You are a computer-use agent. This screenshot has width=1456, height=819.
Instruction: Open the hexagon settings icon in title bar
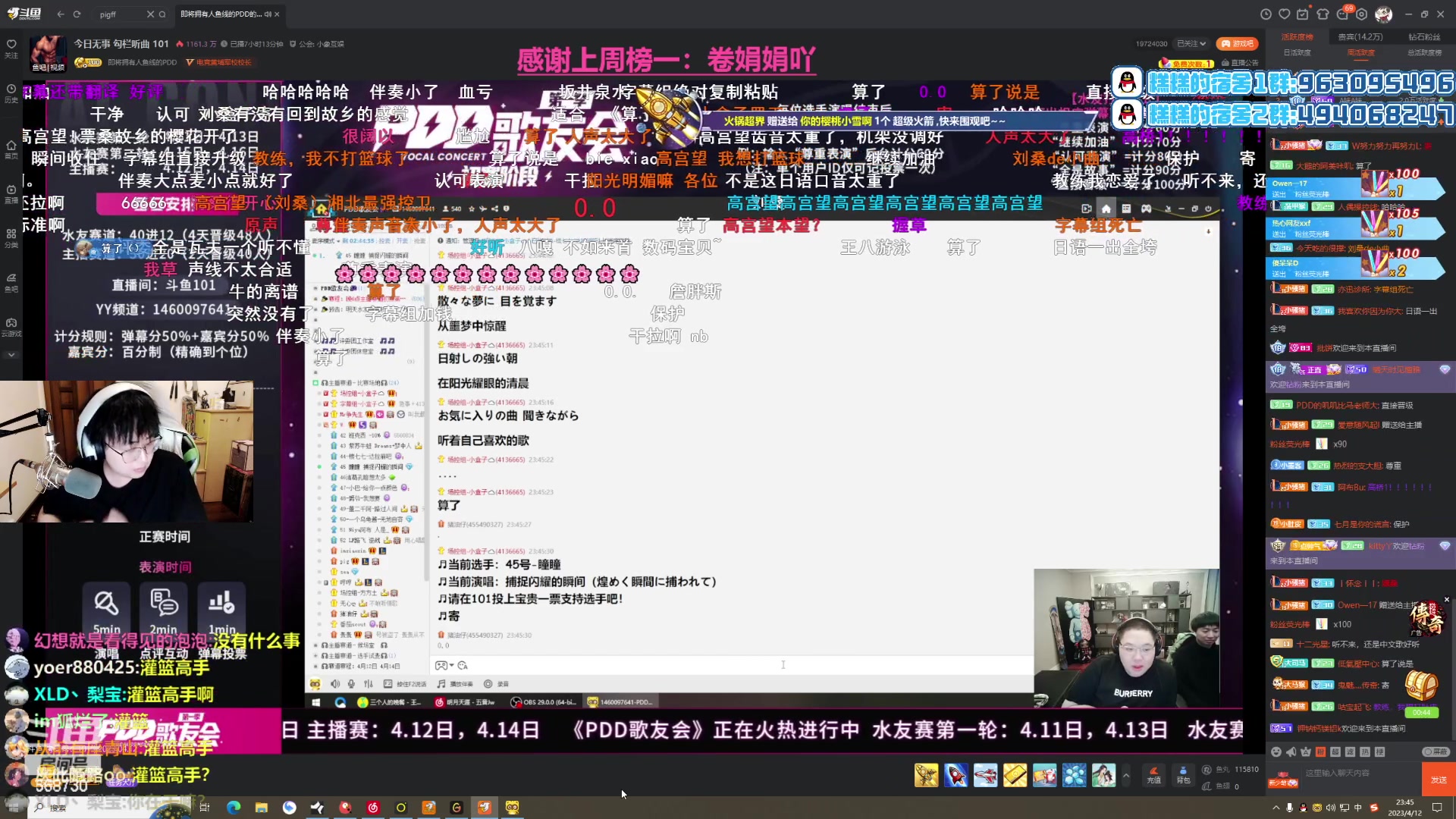pyautogui.click(x=1362, y=14)
